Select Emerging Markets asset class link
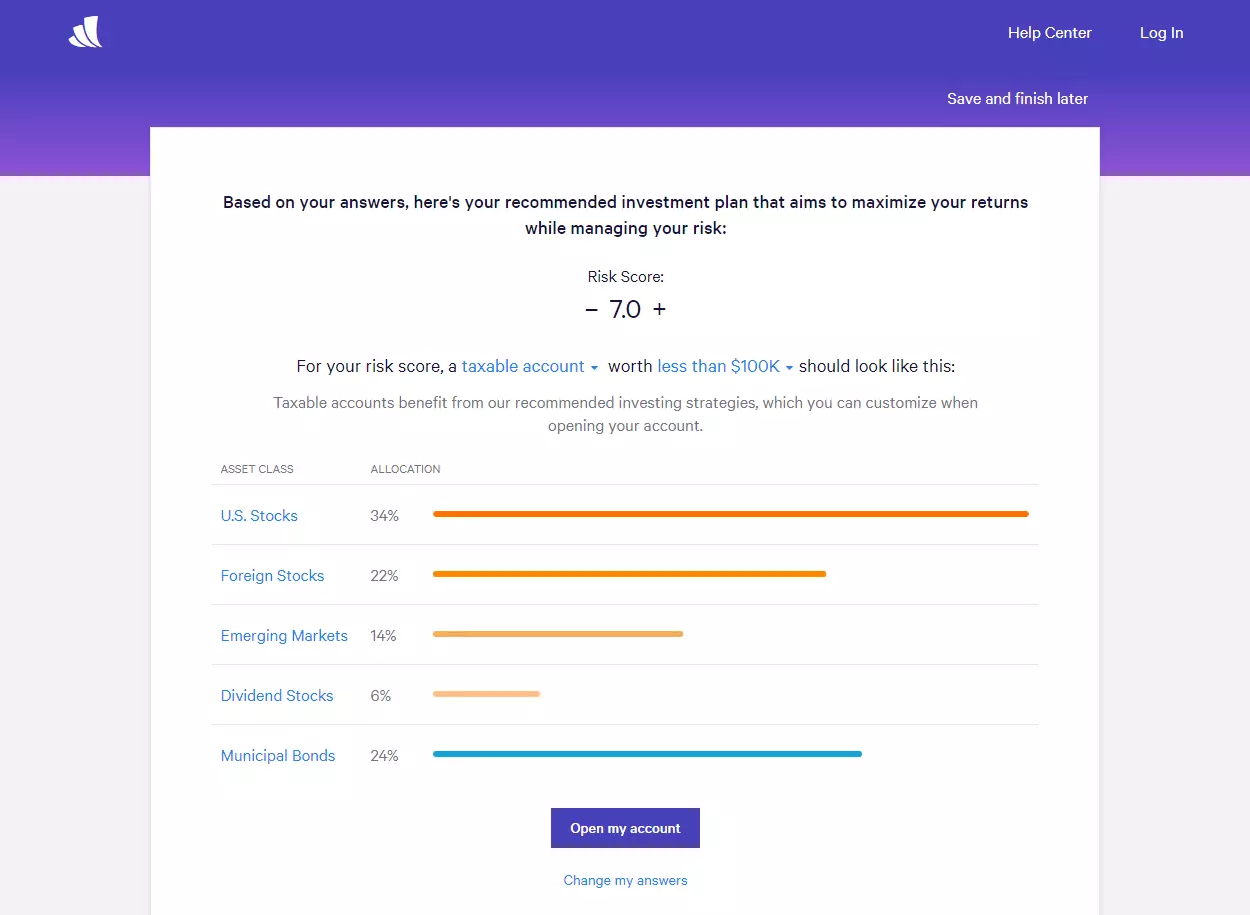The height and width of the screenshot is (915, 1250). [x=284, y=636]
